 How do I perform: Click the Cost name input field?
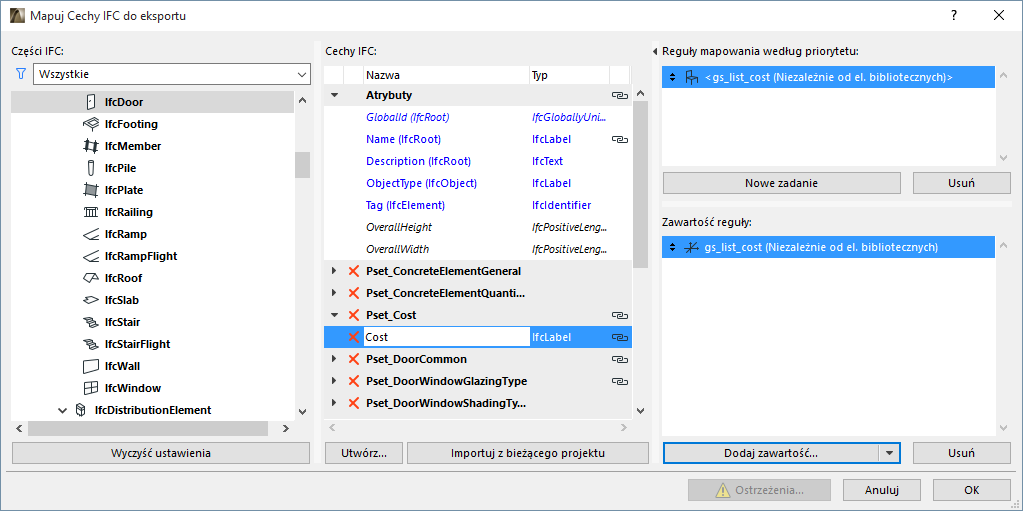tap(445, 337)
